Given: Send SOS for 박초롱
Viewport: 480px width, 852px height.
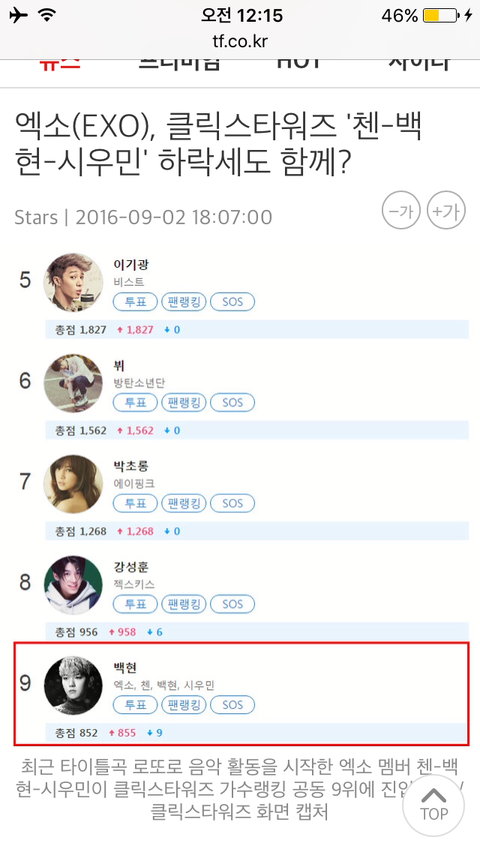Looking at the screenshot, I should [232, 503].
